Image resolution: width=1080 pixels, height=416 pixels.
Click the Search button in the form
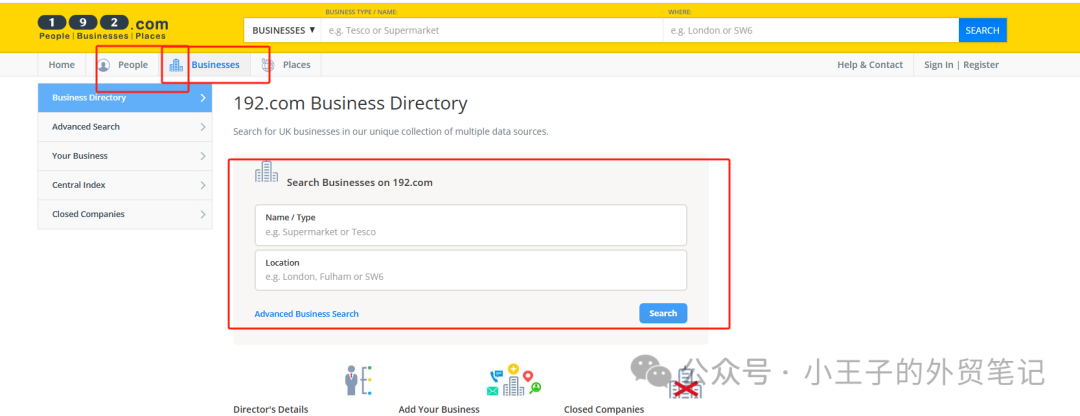(x=663, y=313)
